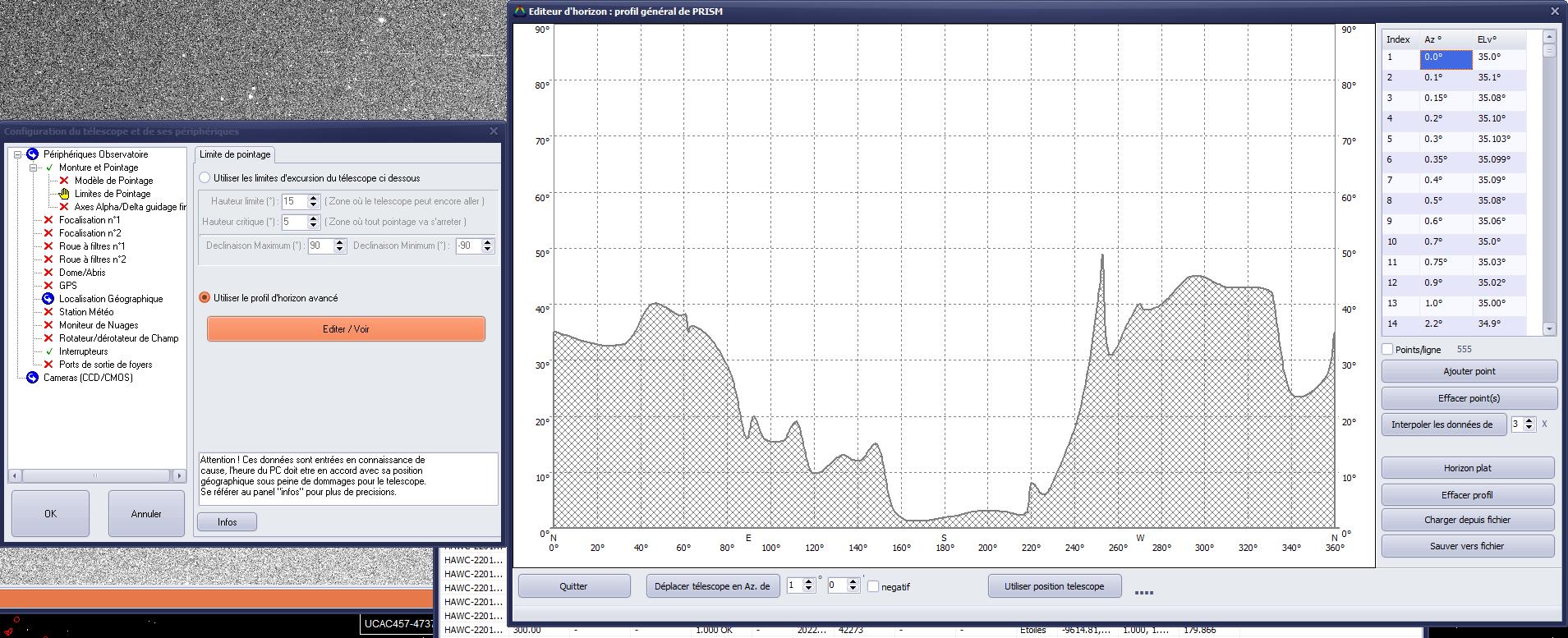Click the red X icon next to GPS
The image size is (1568, 638).
tap(48, 286)
